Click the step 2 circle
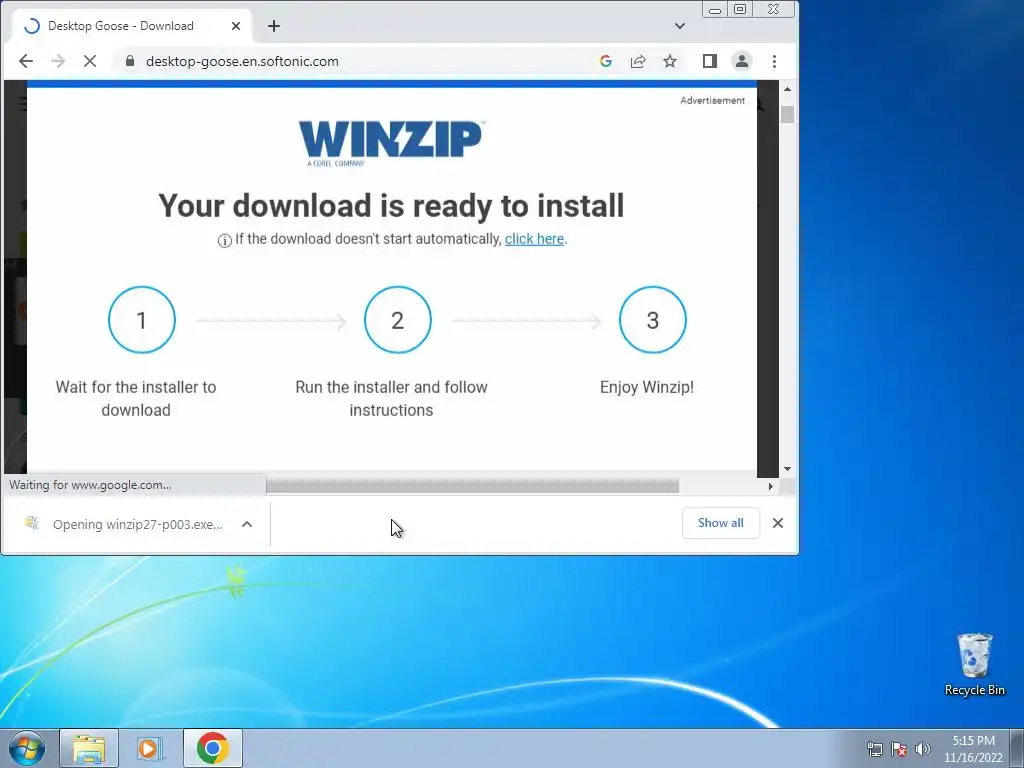1024x768 pixels. coord(398,320)
